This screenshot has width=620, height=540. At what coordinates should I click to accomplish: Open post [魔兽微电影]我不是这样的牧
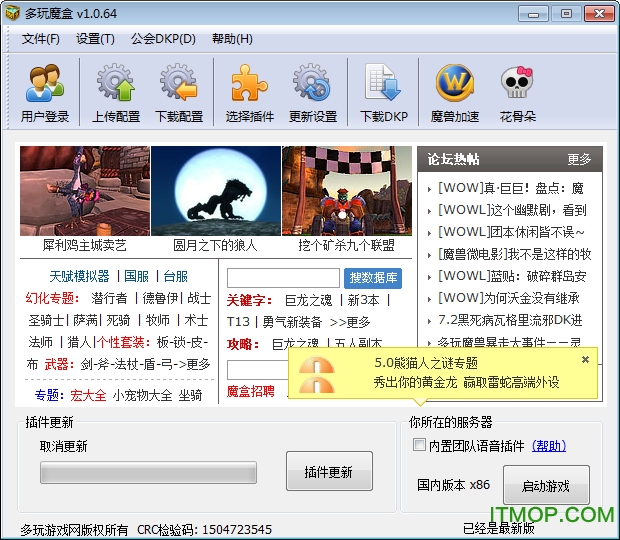(x=514, y=254)
